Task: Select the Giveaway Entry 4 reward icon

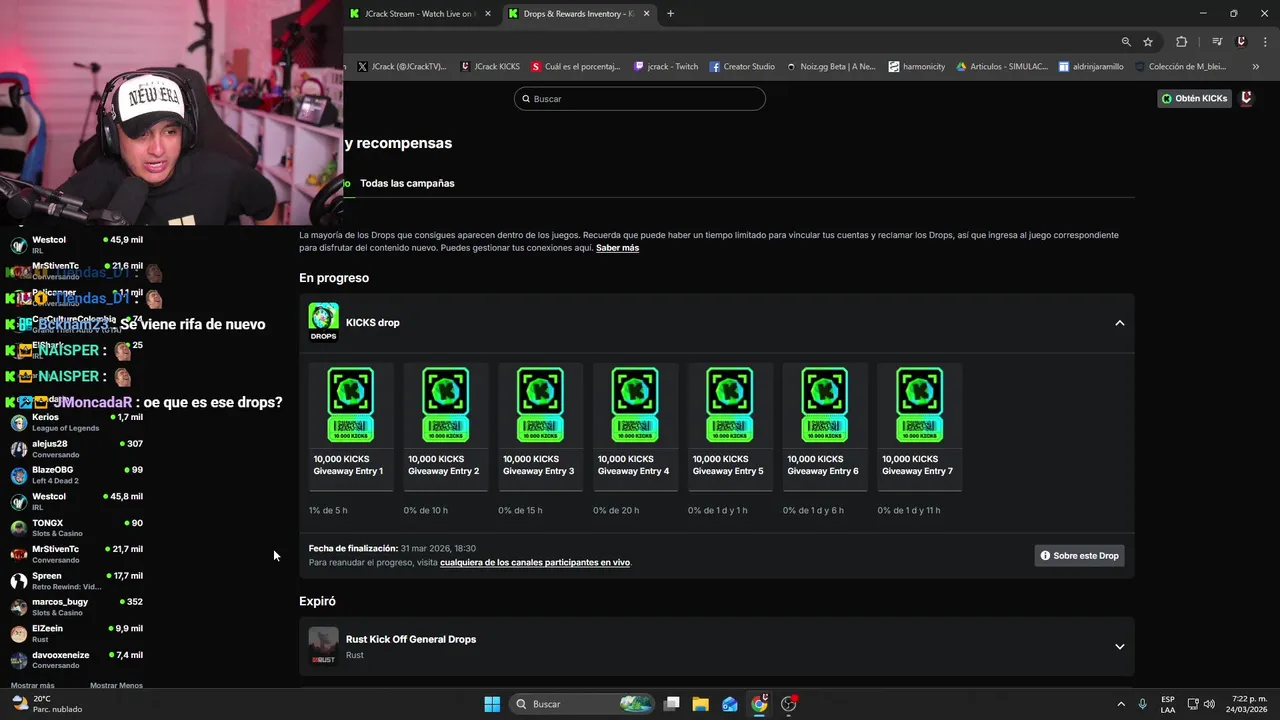Action: [635, 405]
